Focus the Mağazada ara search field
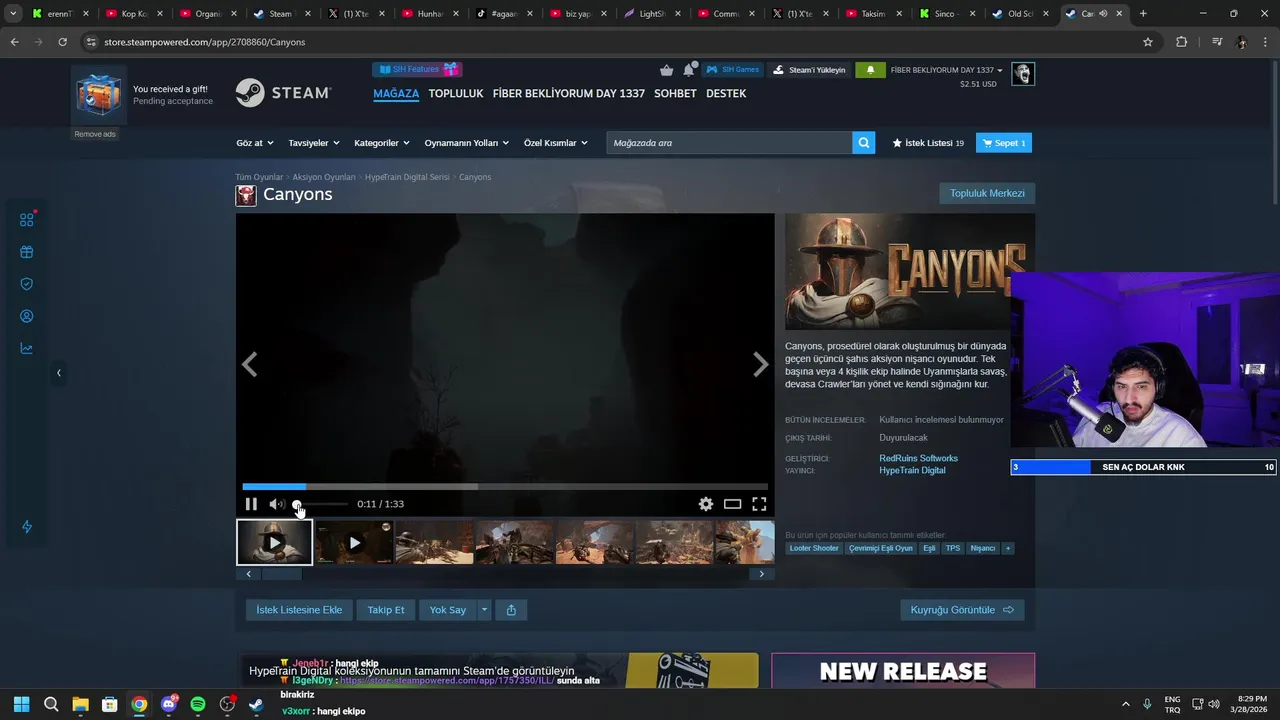Screen dimensions: 1280x720 pos(729,143)
